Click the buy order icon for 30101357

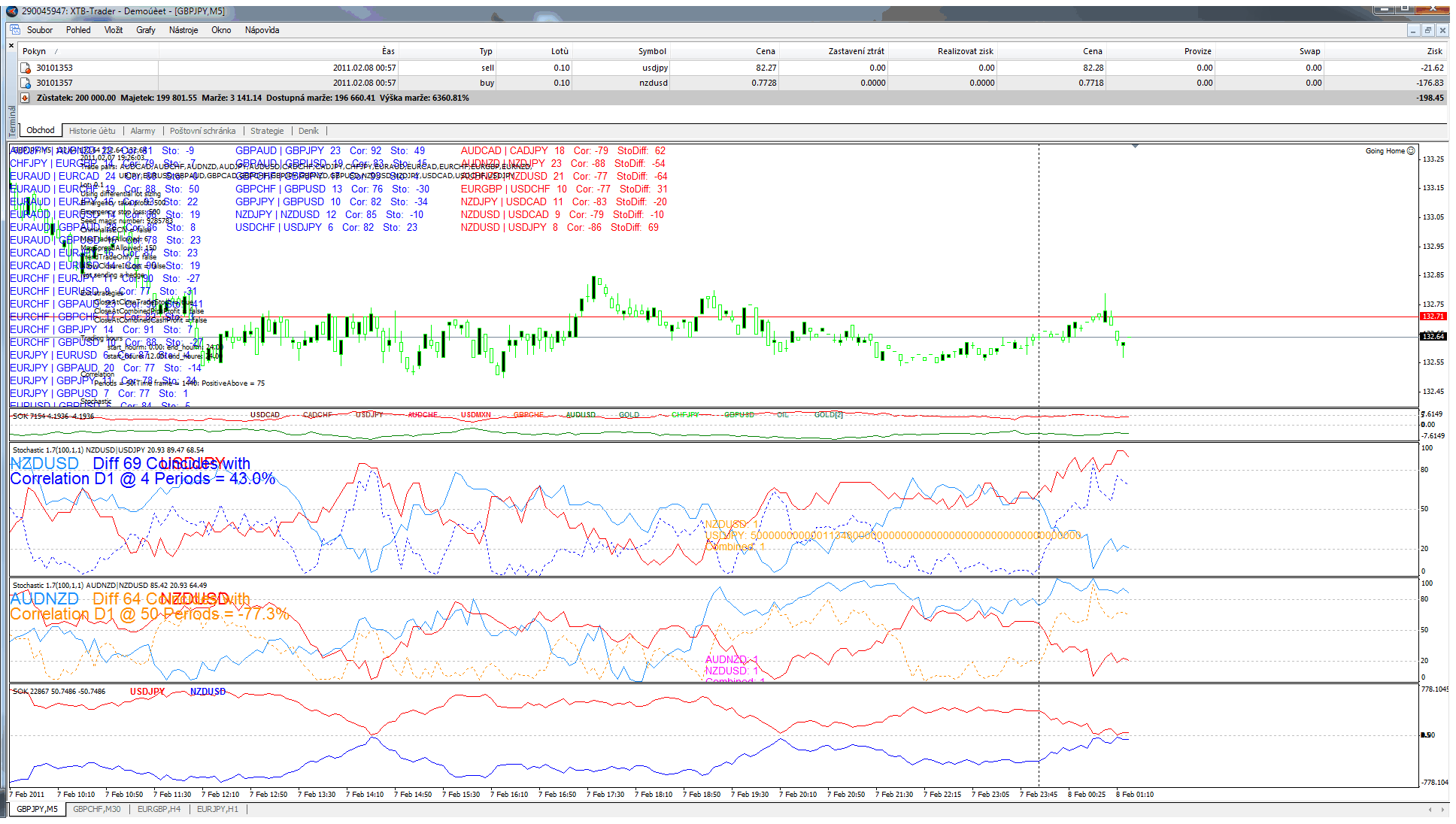click(25, 83)
